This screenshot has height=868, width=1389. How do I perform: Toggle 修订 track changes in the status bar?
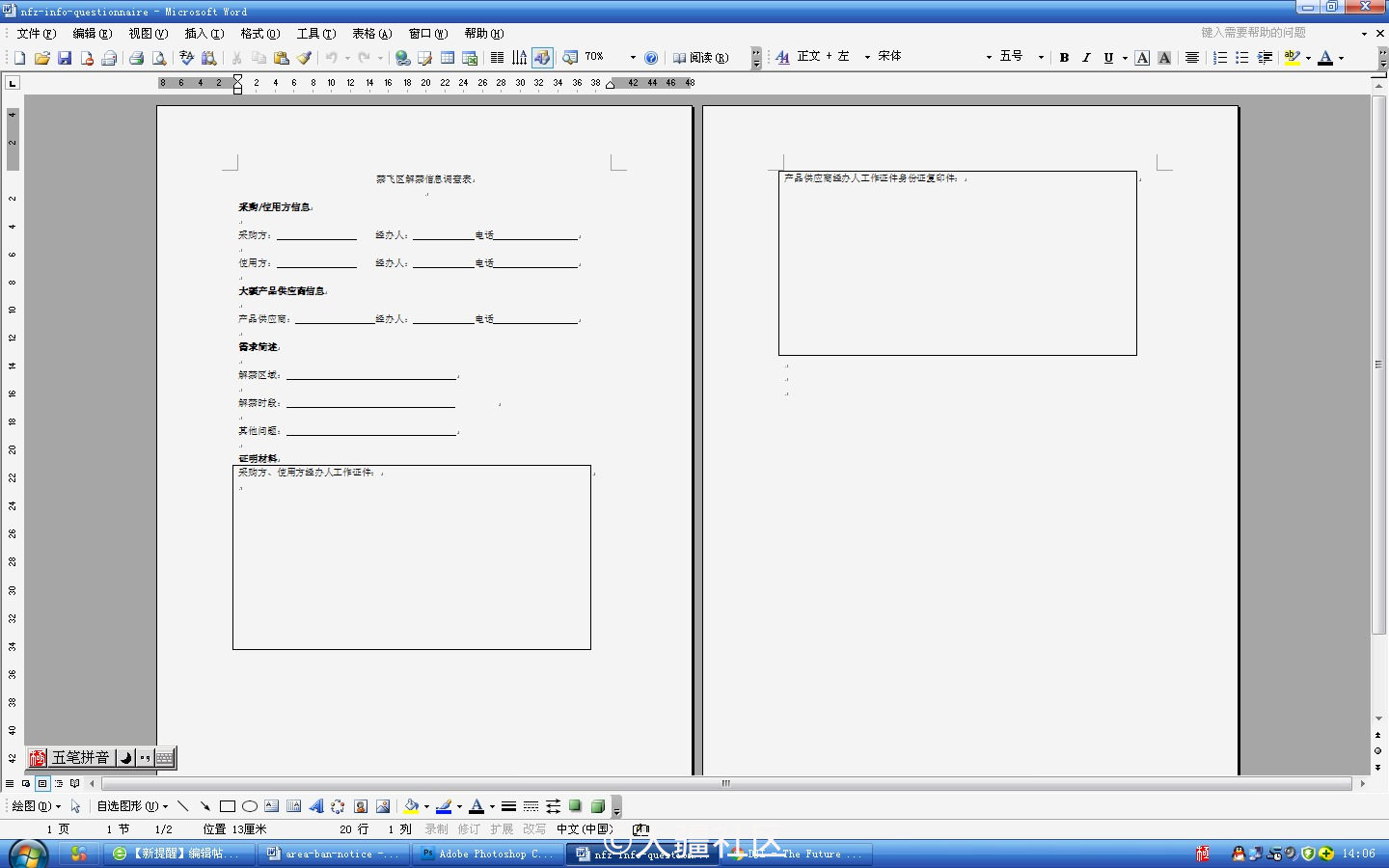click(x=469, y=829)
